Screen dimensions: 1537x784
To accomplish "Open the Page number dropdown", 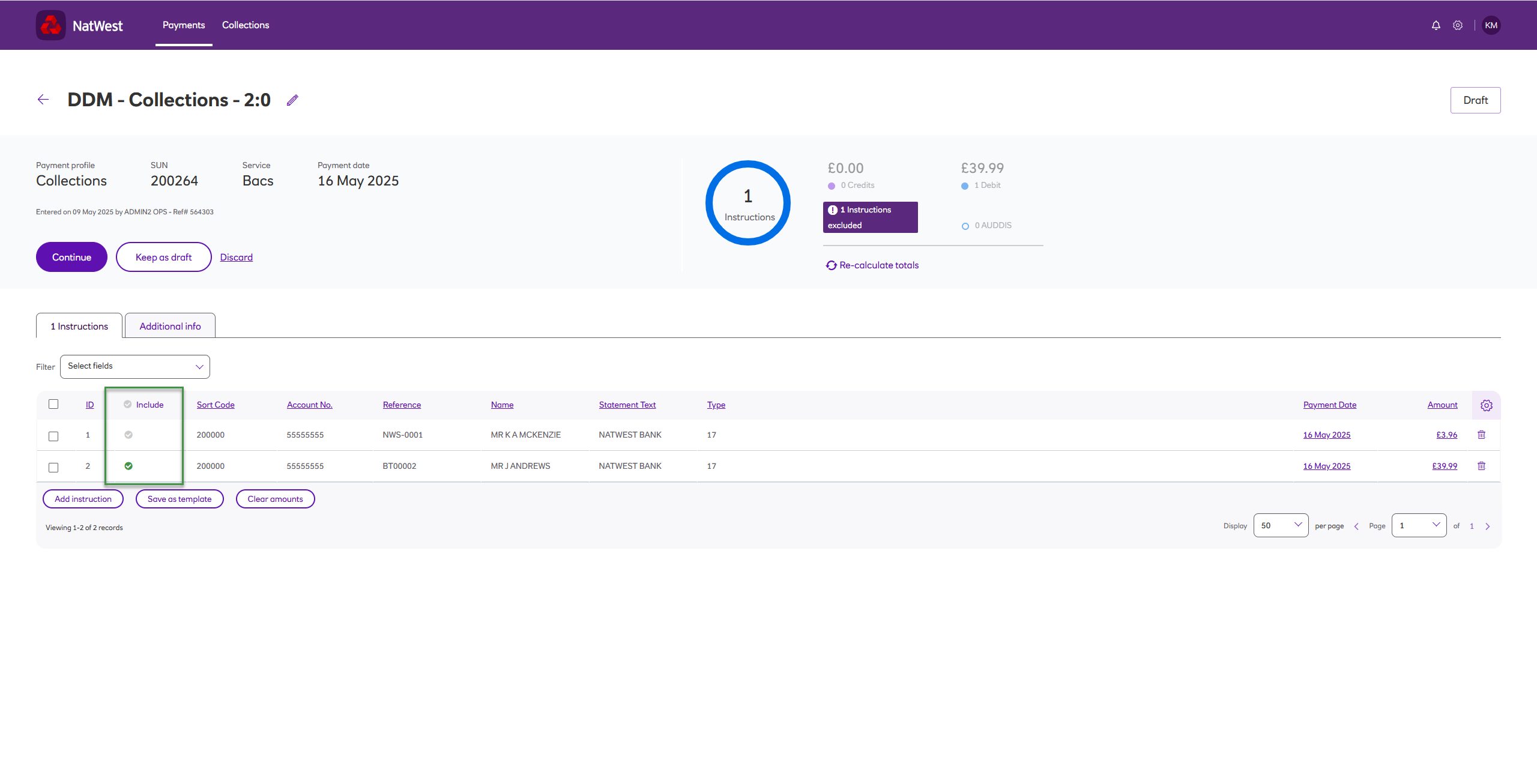I will coord(1419,525).
